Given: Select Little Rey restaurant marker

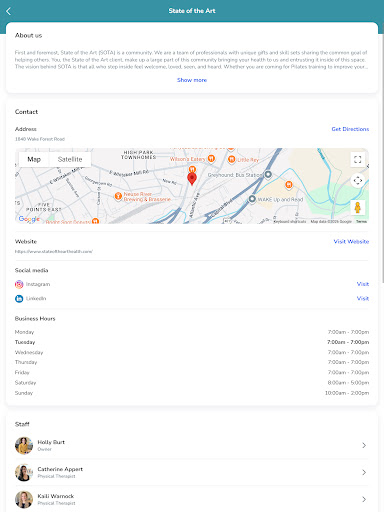Looking at the screenshot, I should tap(231, 159).
